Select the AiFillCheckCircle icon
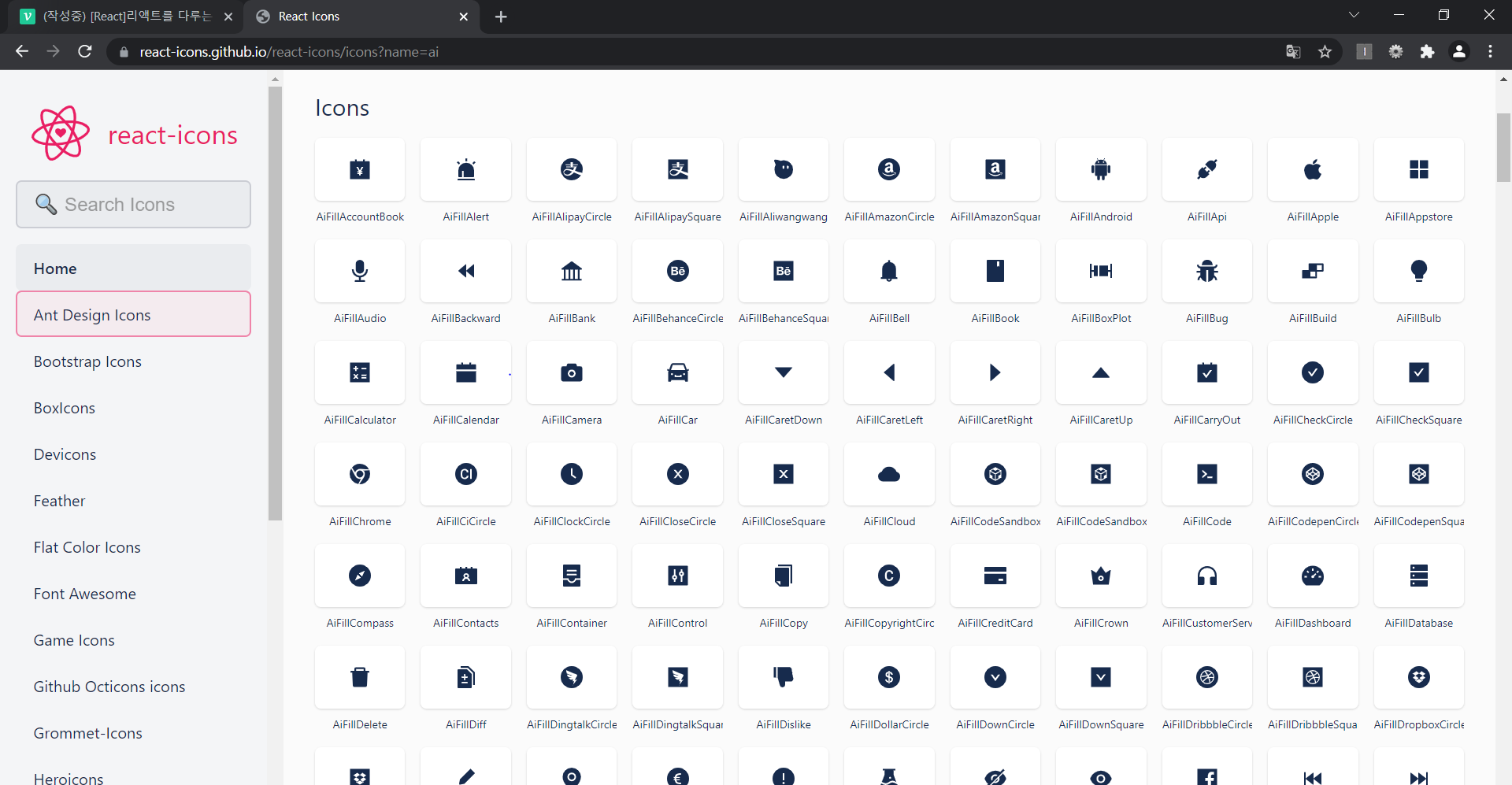 click(1313, 372)
